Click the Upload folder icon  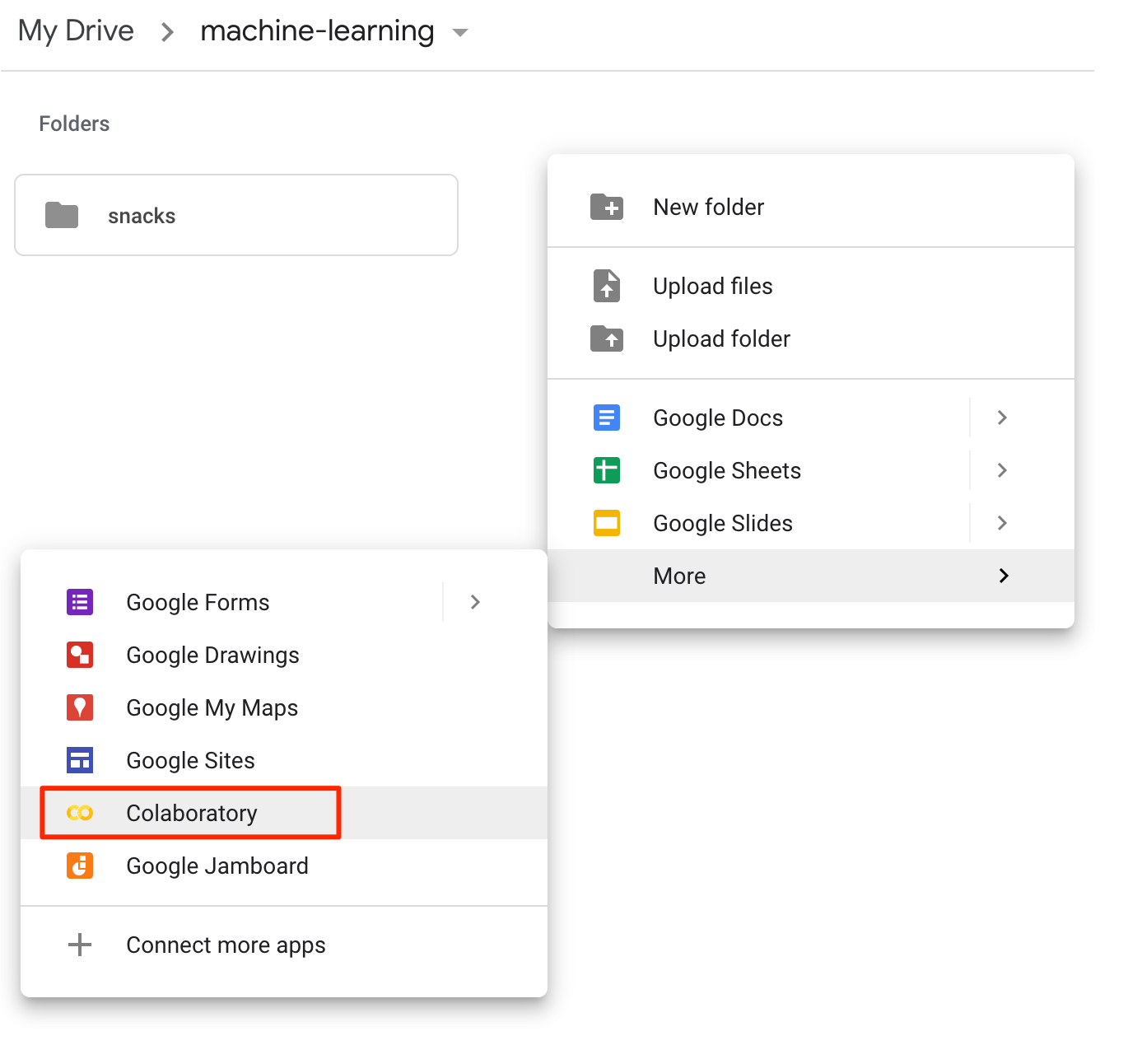tap(607, 338)
